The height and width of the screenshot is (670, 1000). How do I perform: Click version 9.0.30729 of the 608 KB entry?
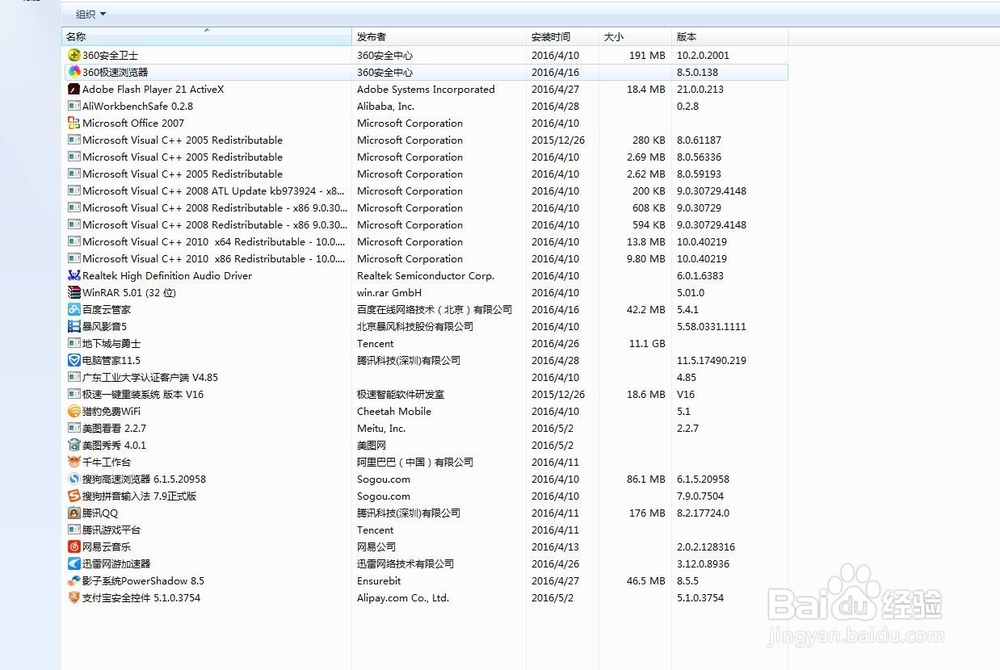coord(699,208)
